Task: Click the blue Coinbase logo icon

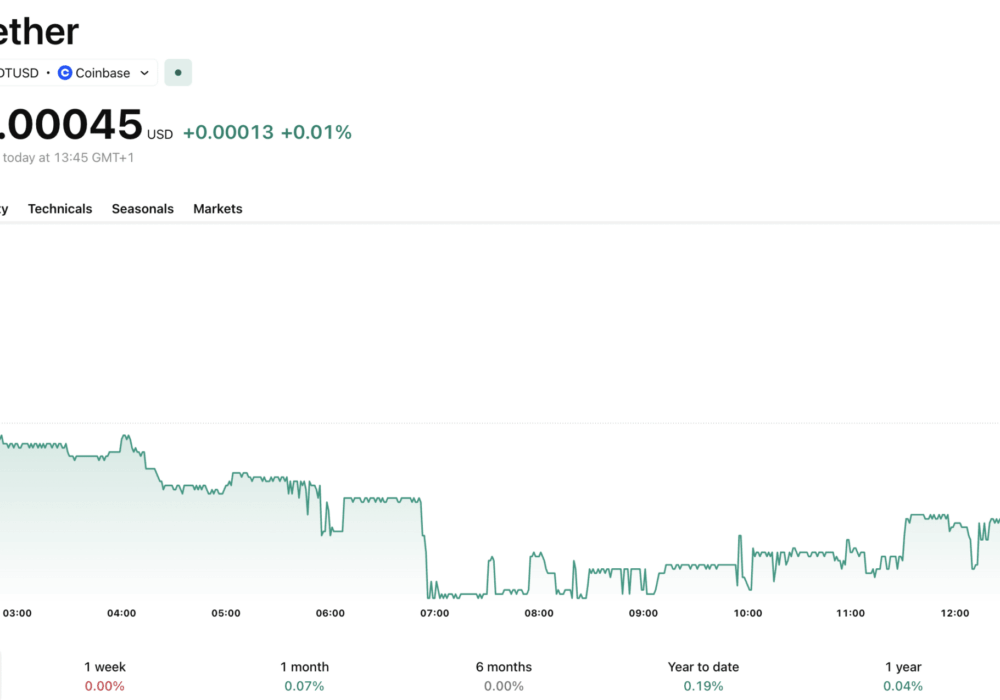Action: tap(65, 73)
